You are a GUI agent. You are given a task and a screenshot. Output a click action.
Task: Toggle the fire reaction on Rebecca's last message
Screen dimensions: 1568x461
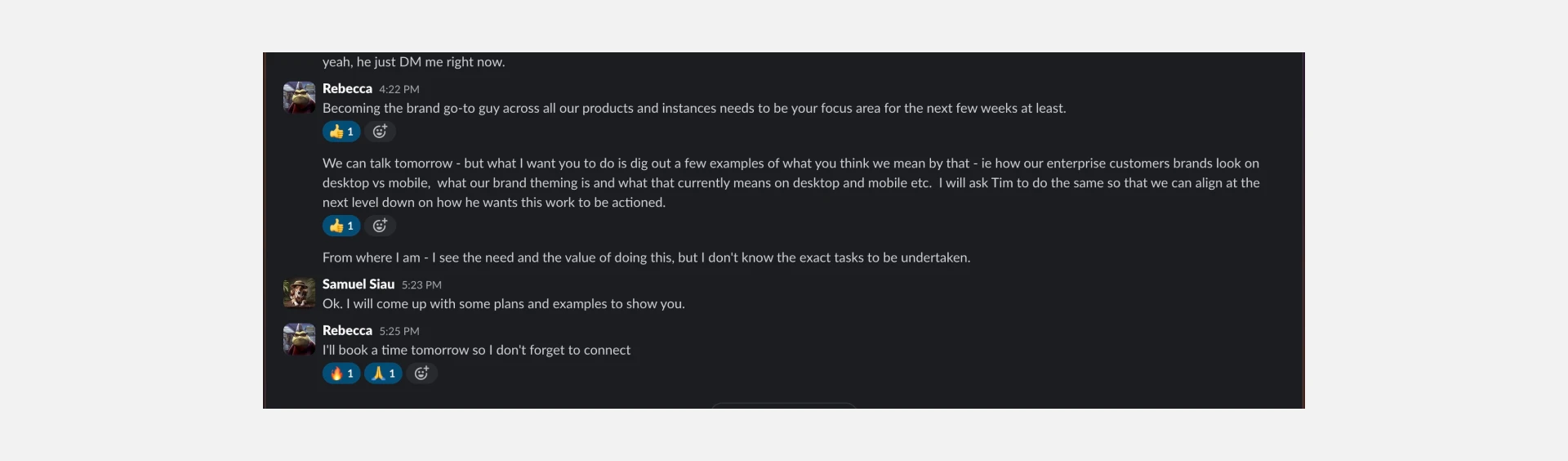pos(341,374)
